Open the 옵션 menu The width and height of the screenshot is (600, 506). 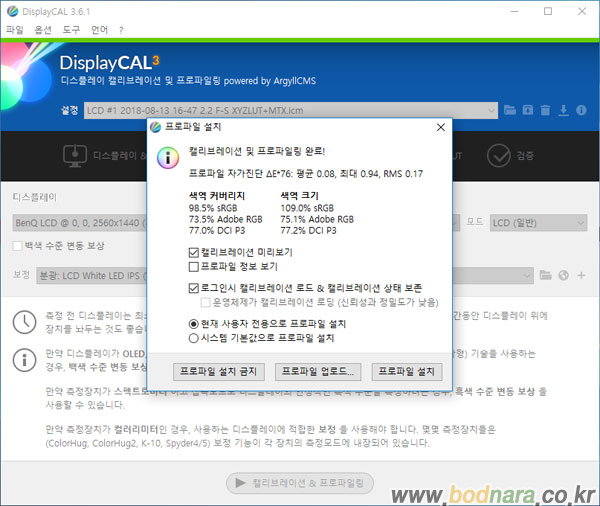coord(42,30)
